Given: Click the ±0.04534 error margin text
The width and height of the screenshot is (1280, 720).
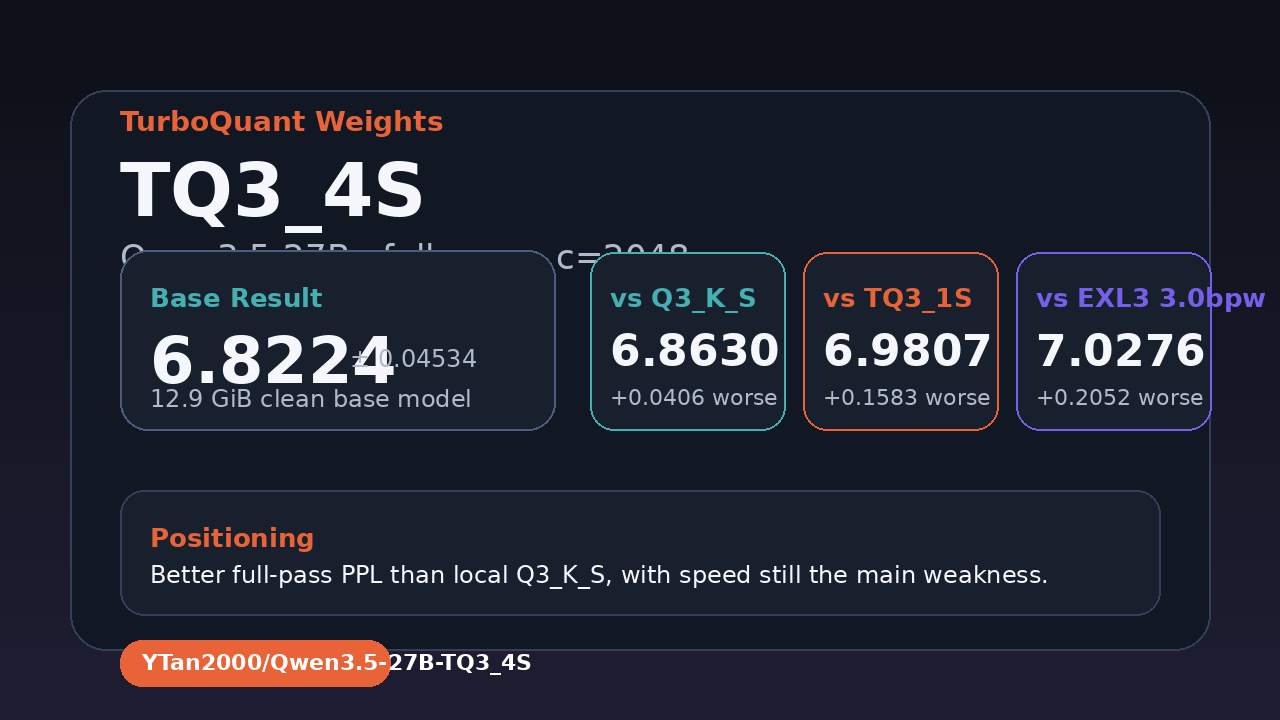Looking at the screenshot, I should [x=414, y=360].
